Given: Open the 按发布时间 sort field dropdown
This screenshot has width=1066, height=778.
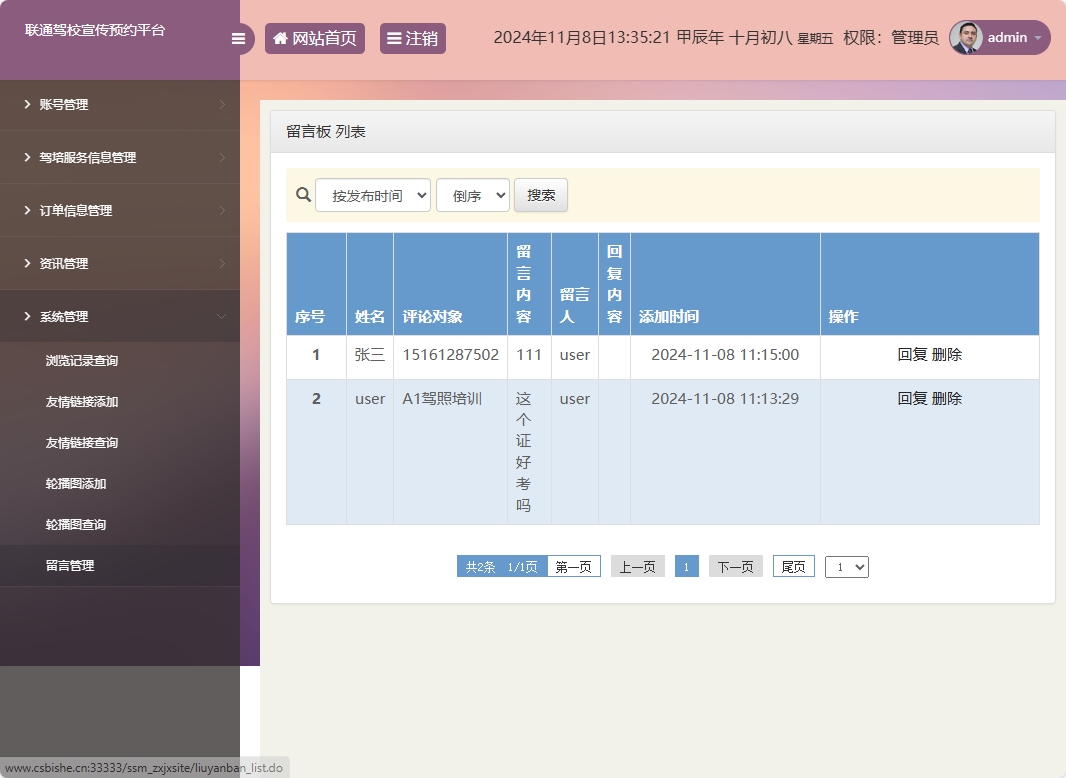Looking at the screenshot, I should [372, 195].
